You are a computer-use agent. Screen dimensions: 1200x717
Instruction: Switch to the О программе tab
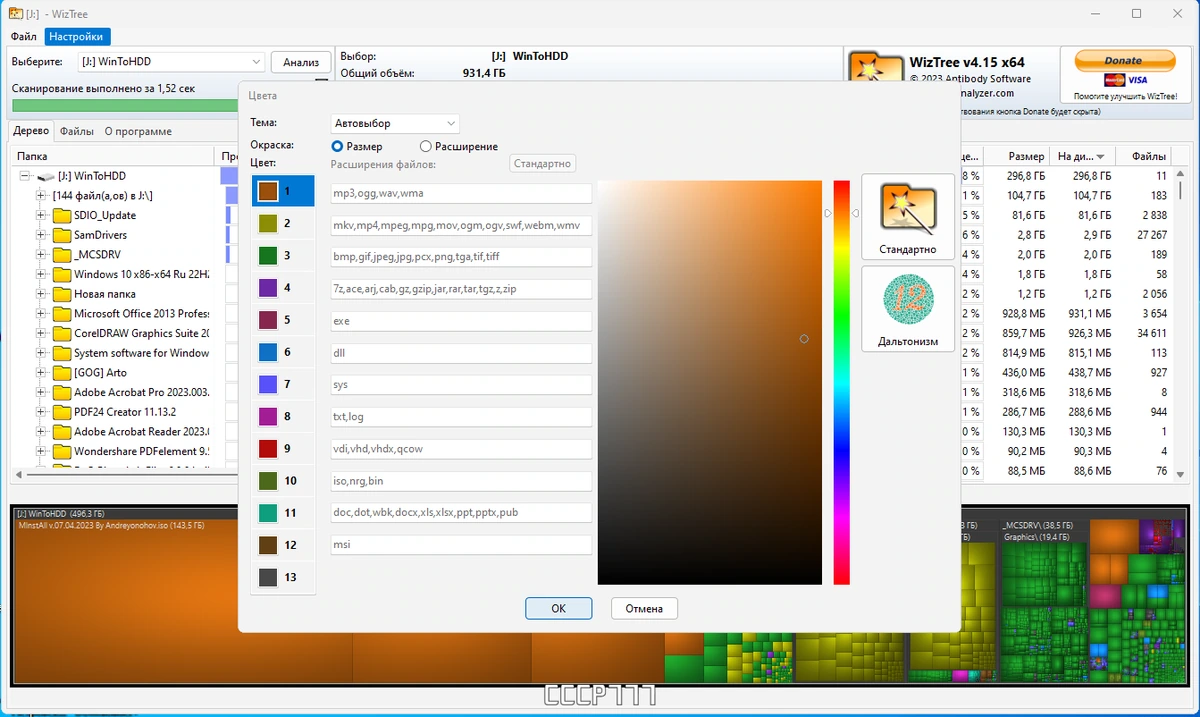pos(138,131)
